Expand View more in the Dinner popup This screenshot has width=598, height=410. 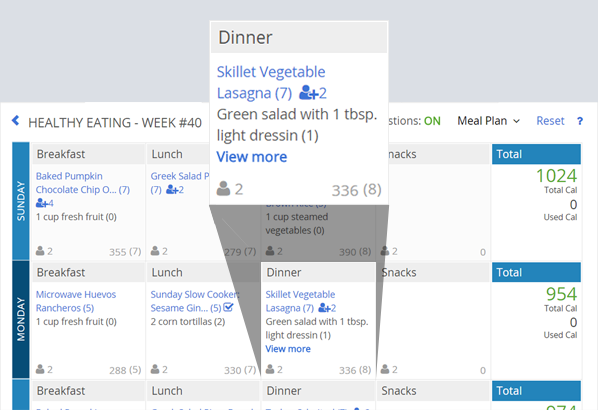252,157
